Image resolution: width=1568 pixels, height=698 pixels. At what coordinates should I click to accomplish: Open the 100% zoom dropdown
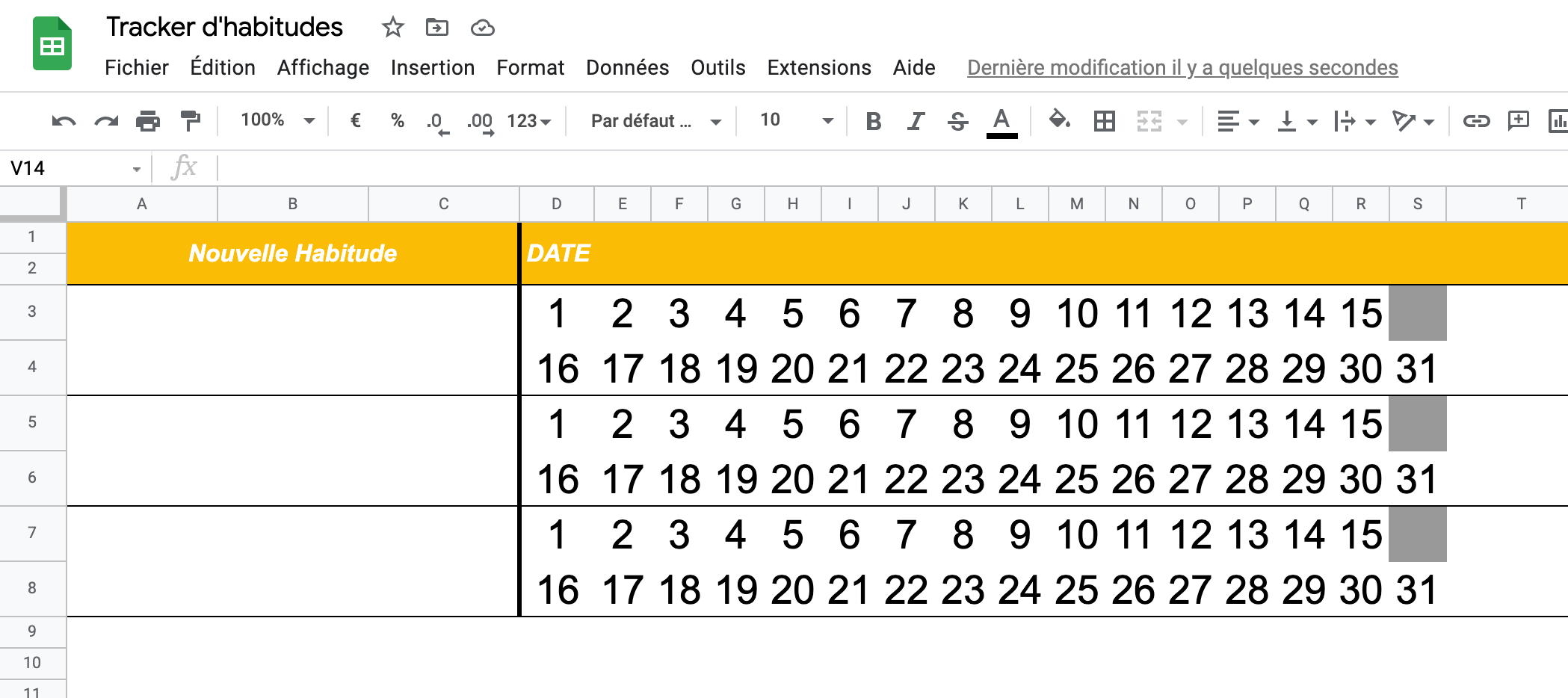point(277,120)
